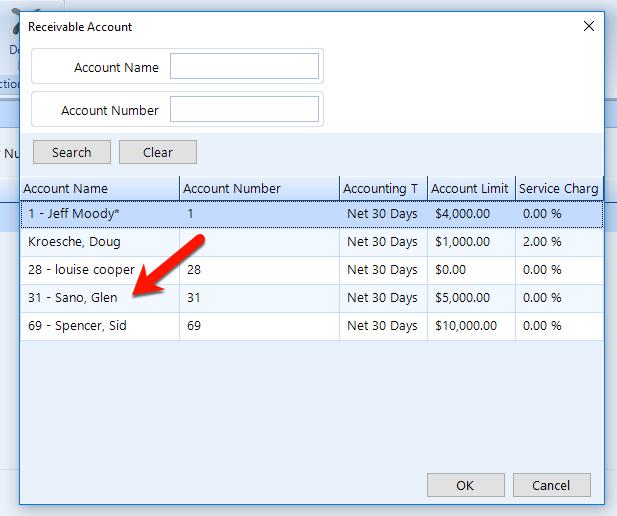The image size is (617, 516).
Task: Click the 2.00 % service charge cell
Action: click(x=559, y=242)
